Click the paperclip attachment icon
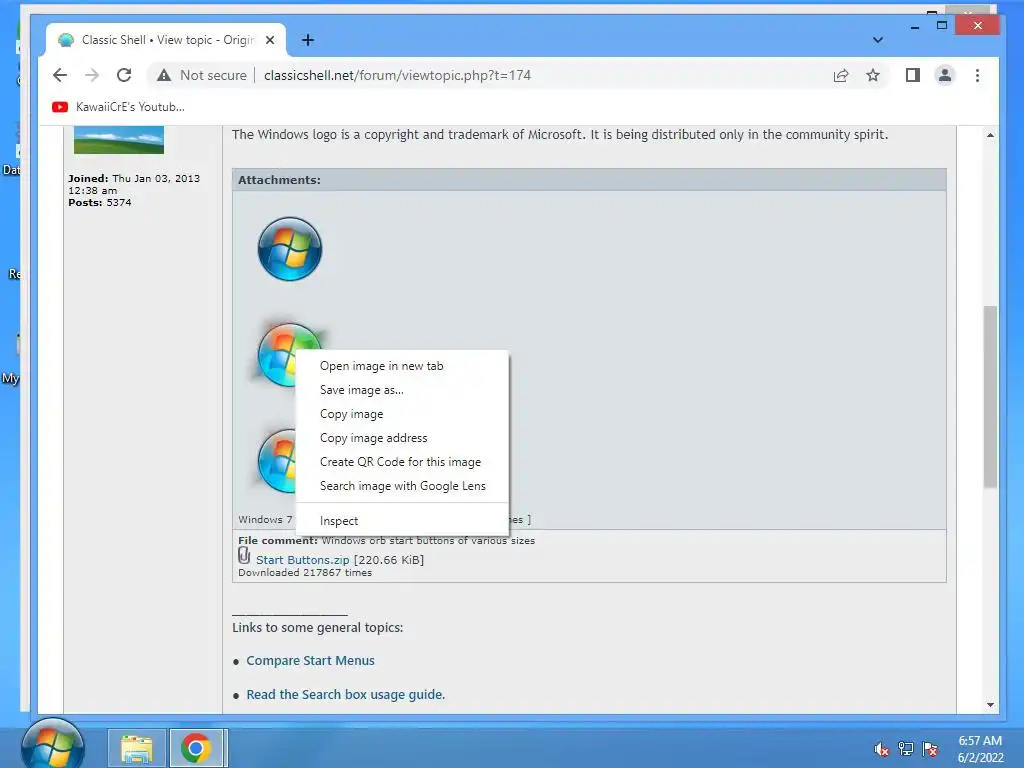Screen dimensions: 1024x768 pos(244,556)
